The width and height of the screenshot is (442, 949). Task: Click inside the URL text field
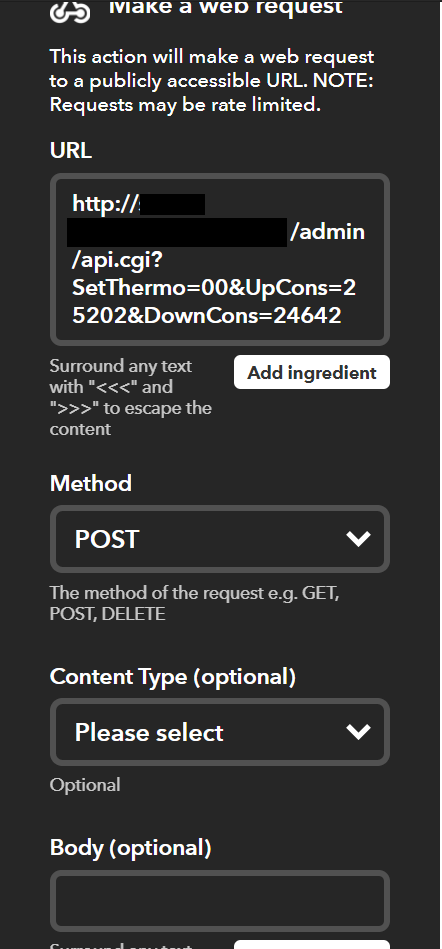point(220,260)
